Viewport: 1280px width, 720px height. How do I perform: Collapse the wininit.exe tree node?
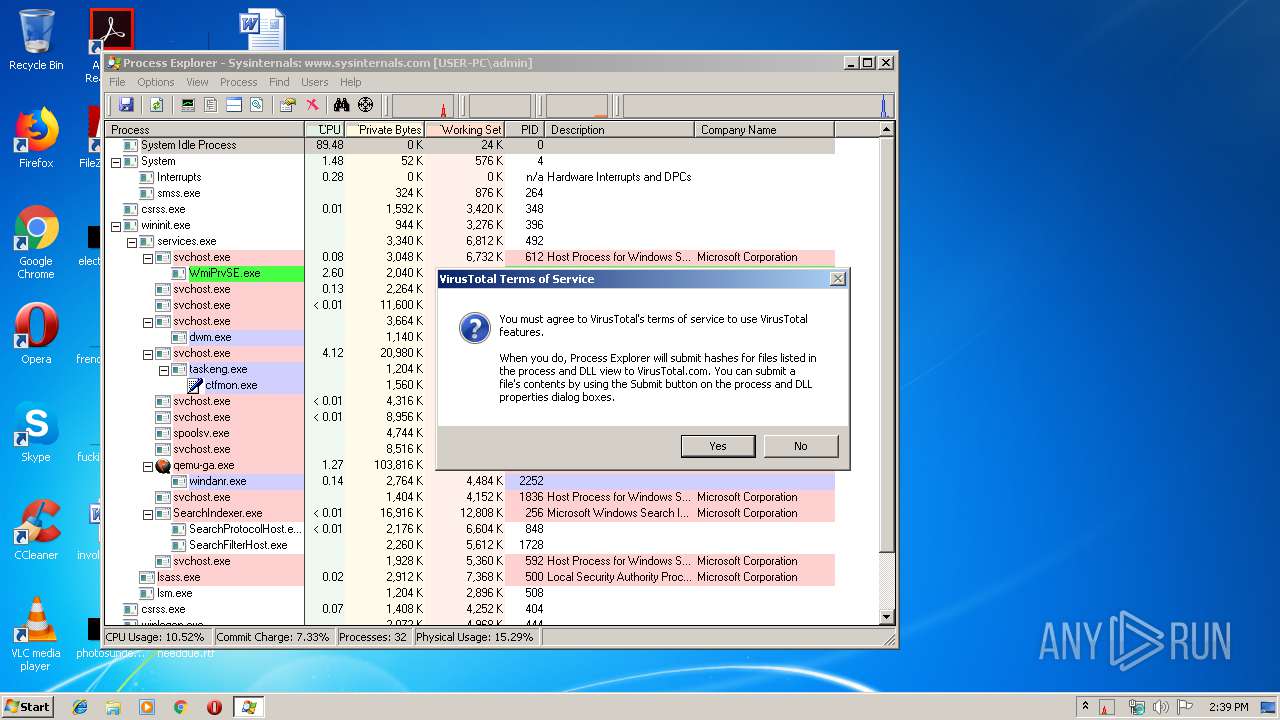point(115,225)
